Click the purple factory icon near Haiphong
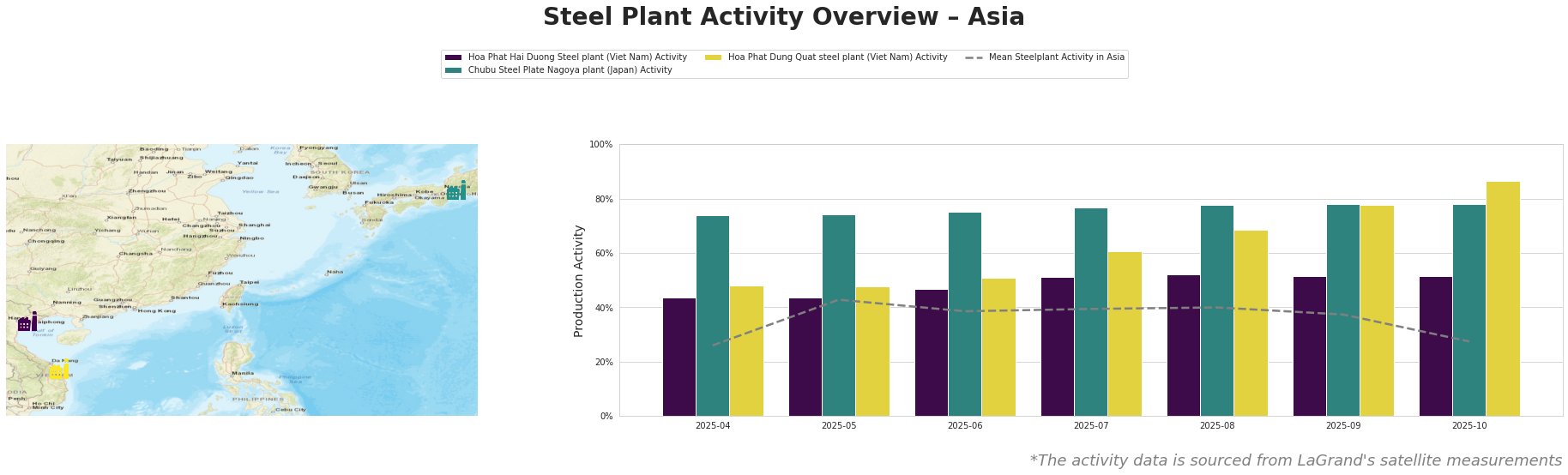This screenshot has height=475, width=1568. point(27,322)
